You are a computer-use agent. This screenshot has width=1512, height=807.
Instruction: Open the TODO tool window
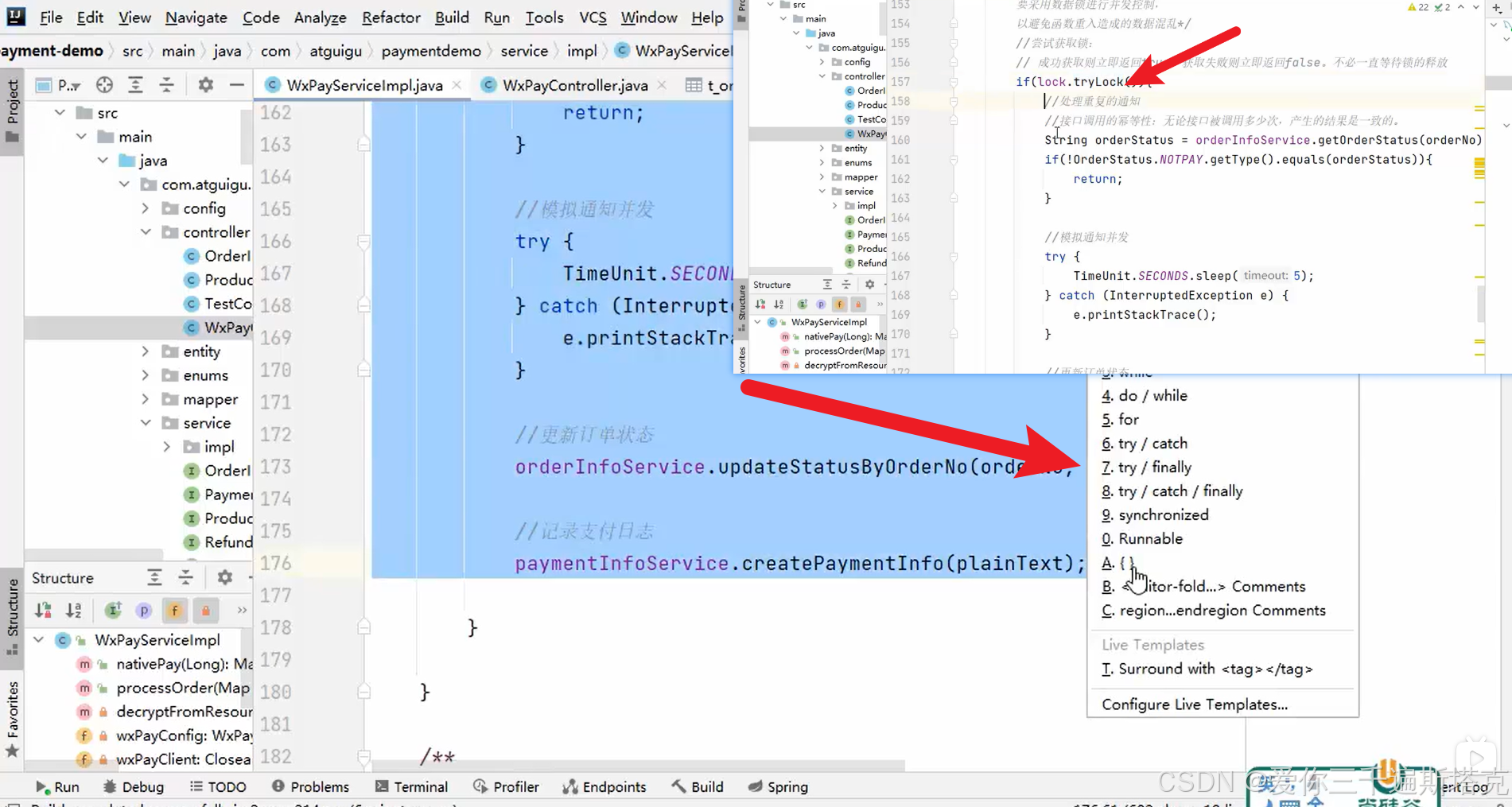pyautogui.click(x=218, y=786)
